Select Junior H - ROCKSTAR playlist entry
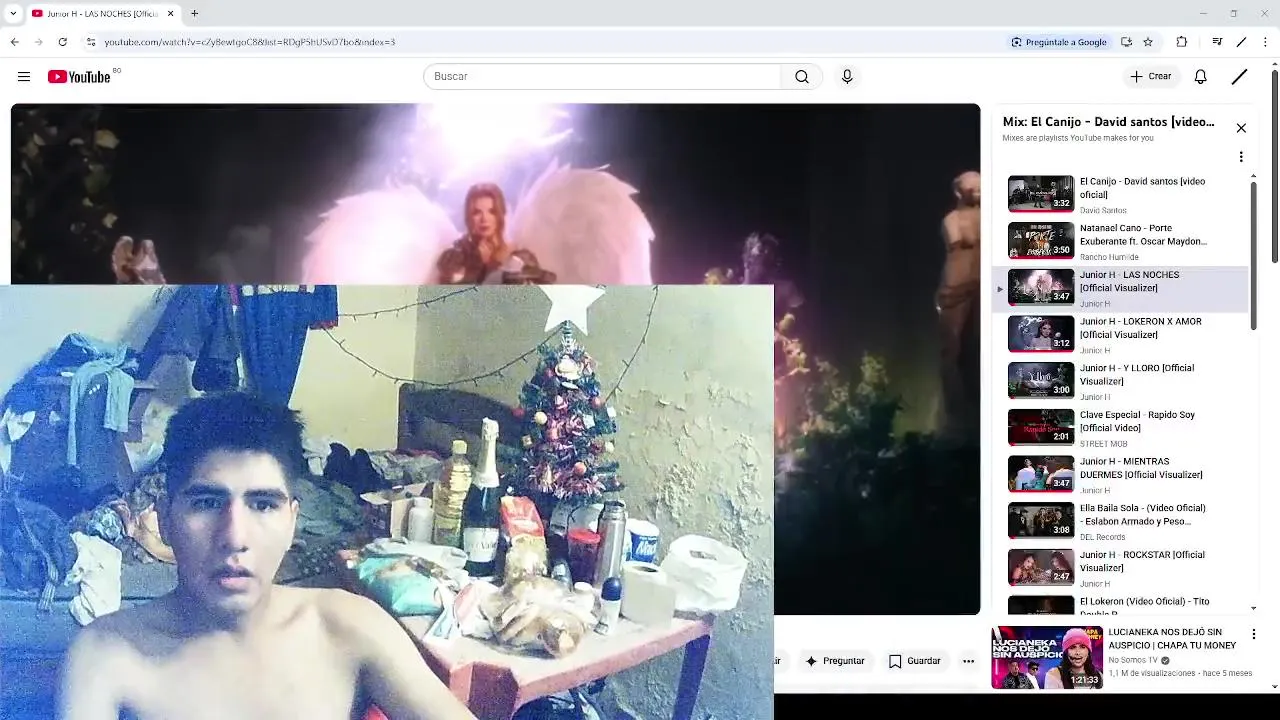This screenshot has width=1280, height=720. [1120, 568]
